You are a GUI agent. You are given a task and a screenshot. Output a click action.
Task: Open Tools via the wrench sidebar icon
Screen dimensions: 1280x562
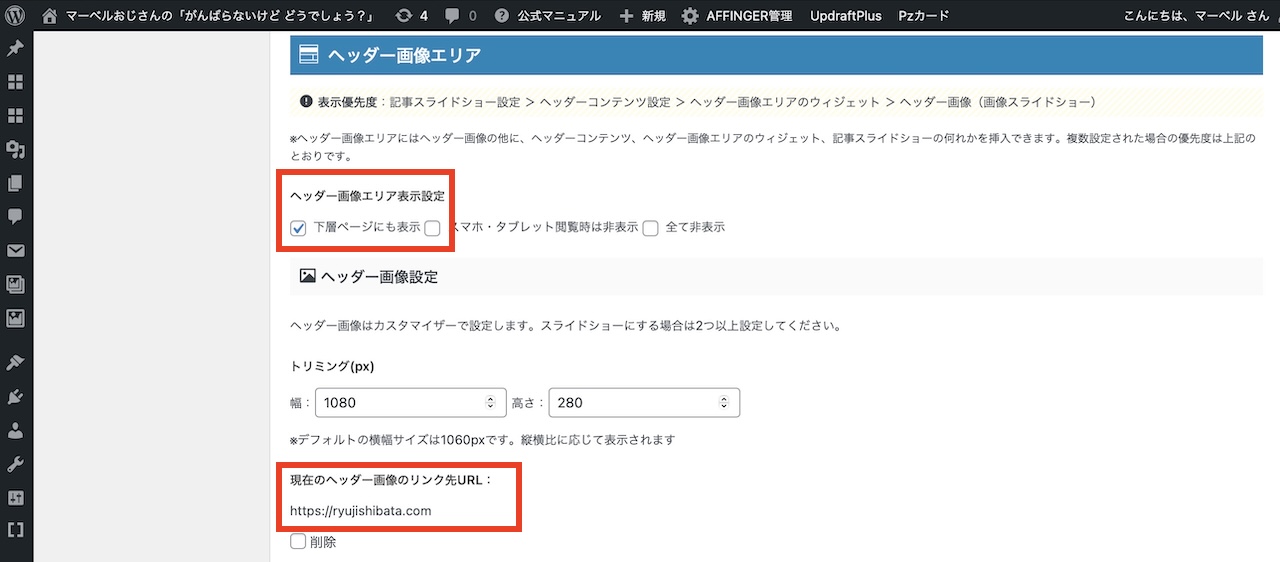point(16,464)
